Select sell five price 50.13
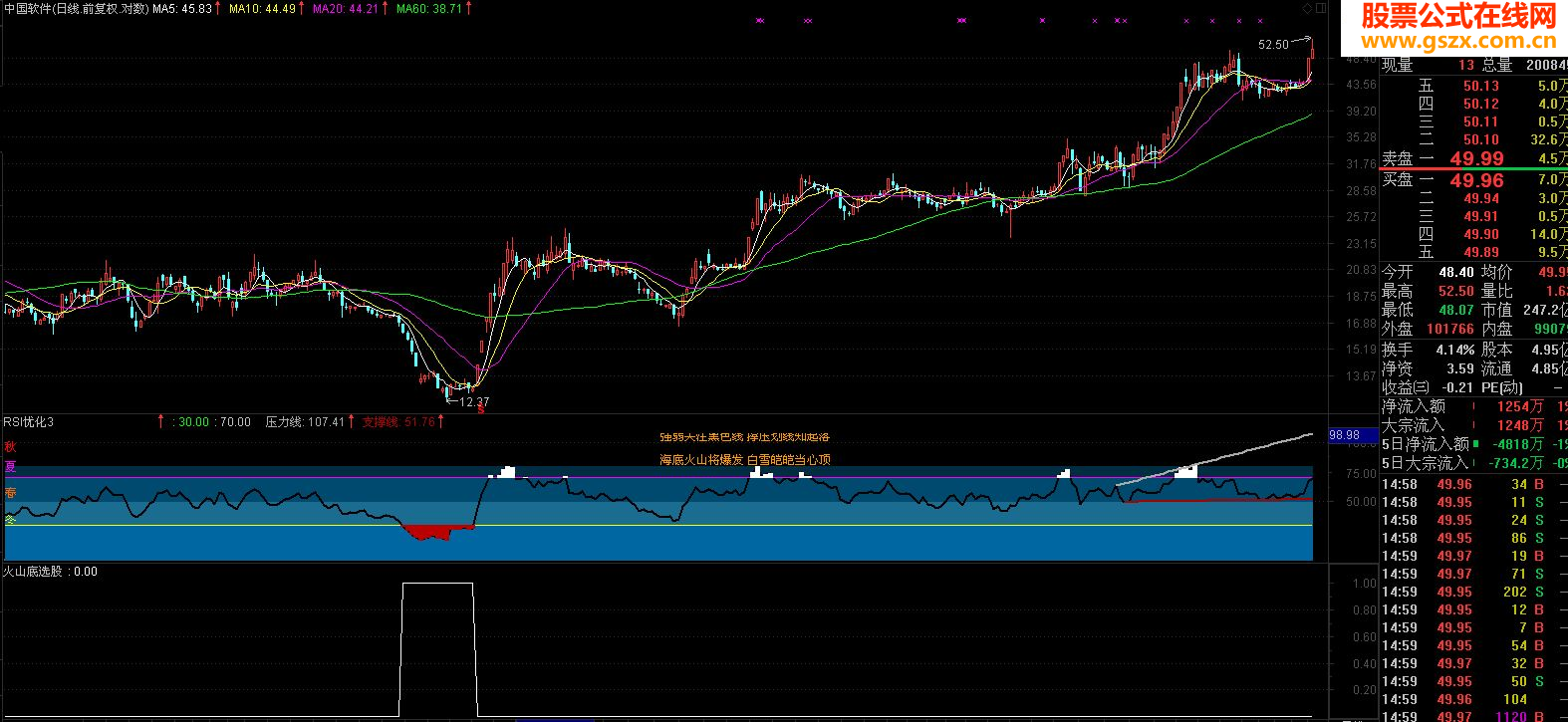The width and height of the screenshot is (1568, 722). pyautogui.click(x=1481, y=86)
